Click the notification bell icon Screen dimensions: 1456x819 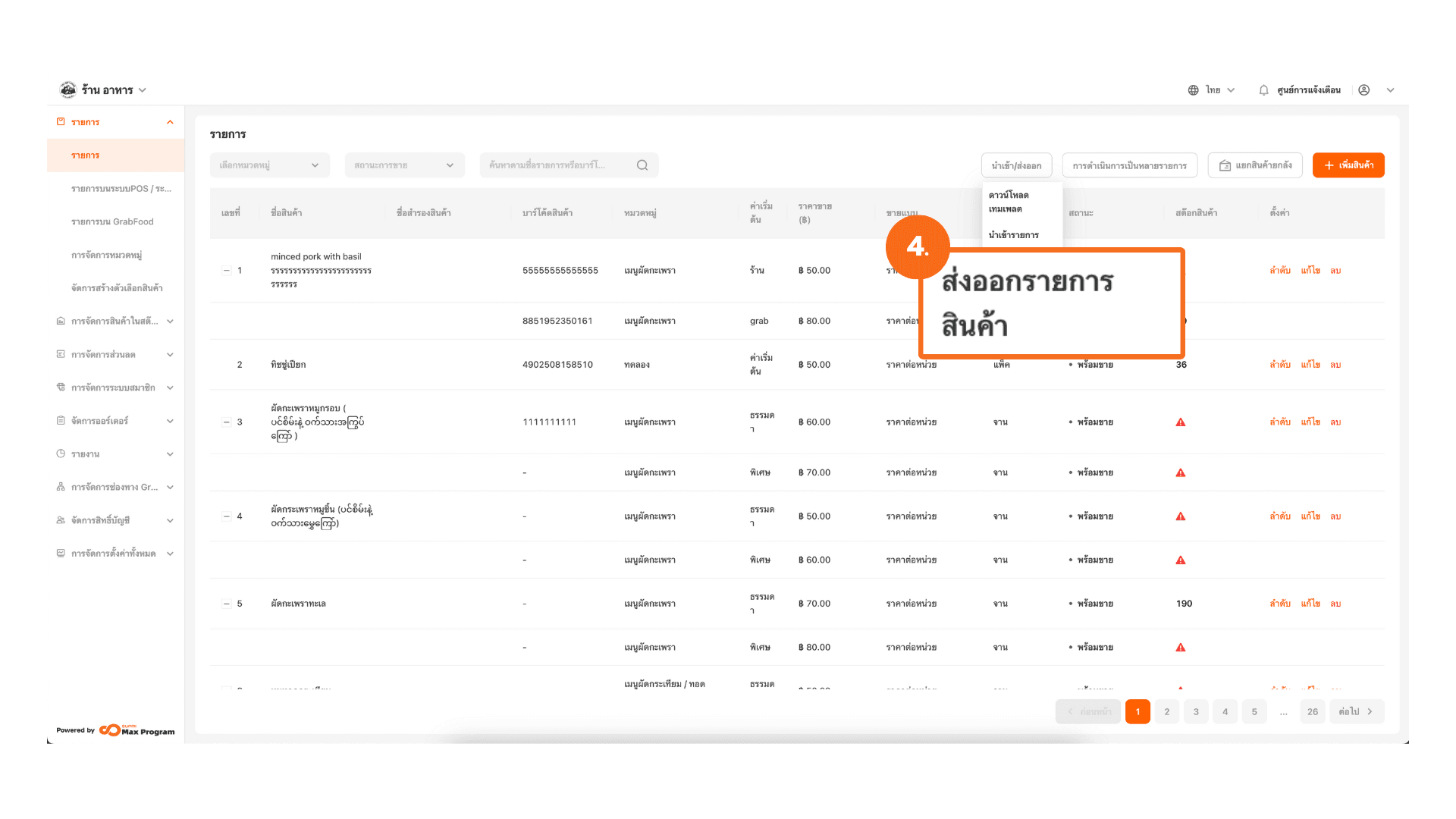pyautogui.click(x=1263, y=90)
